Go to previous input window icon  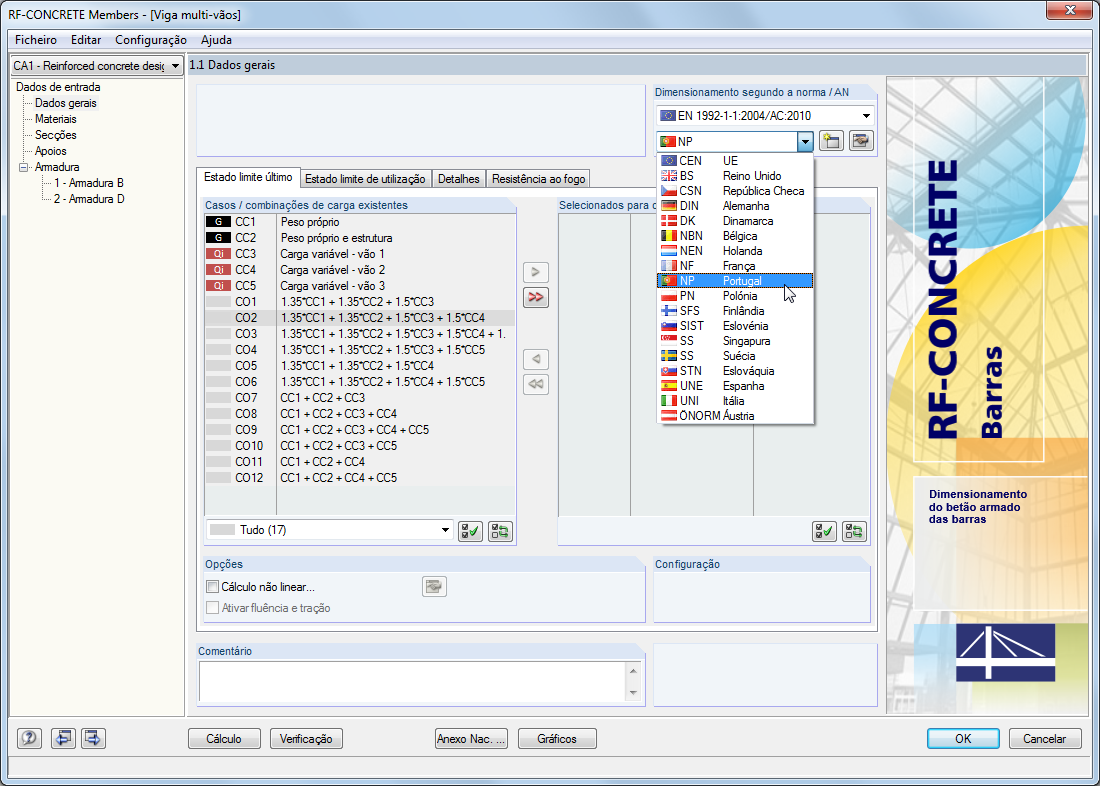coord(63,738)
